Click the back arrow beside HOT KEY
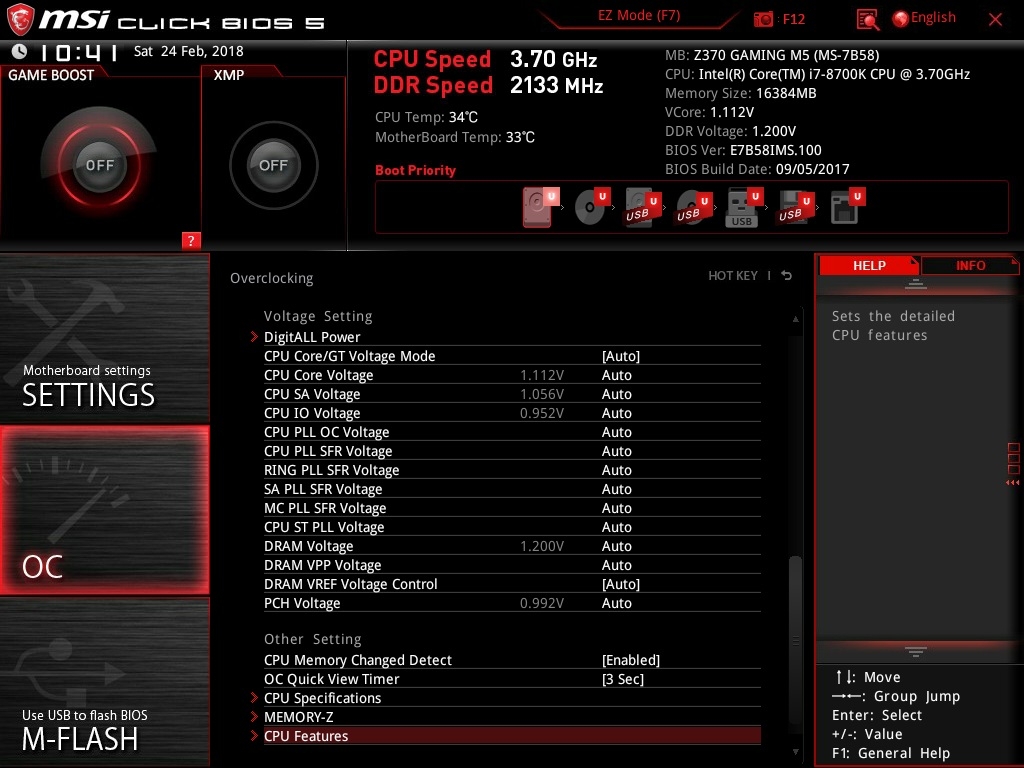The image size is (1024, 768). 787,276
